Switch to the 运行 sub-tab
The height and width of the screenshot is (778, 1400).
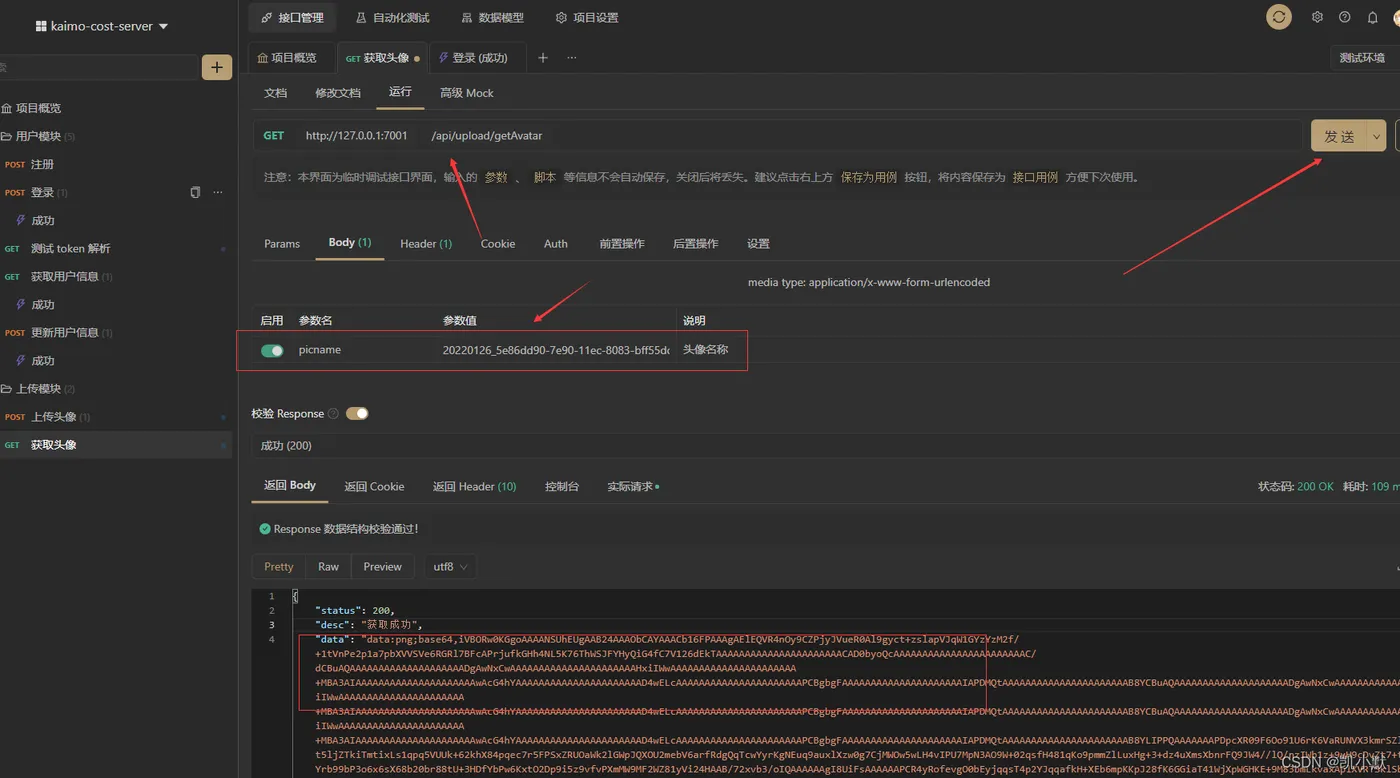[400, 92]
